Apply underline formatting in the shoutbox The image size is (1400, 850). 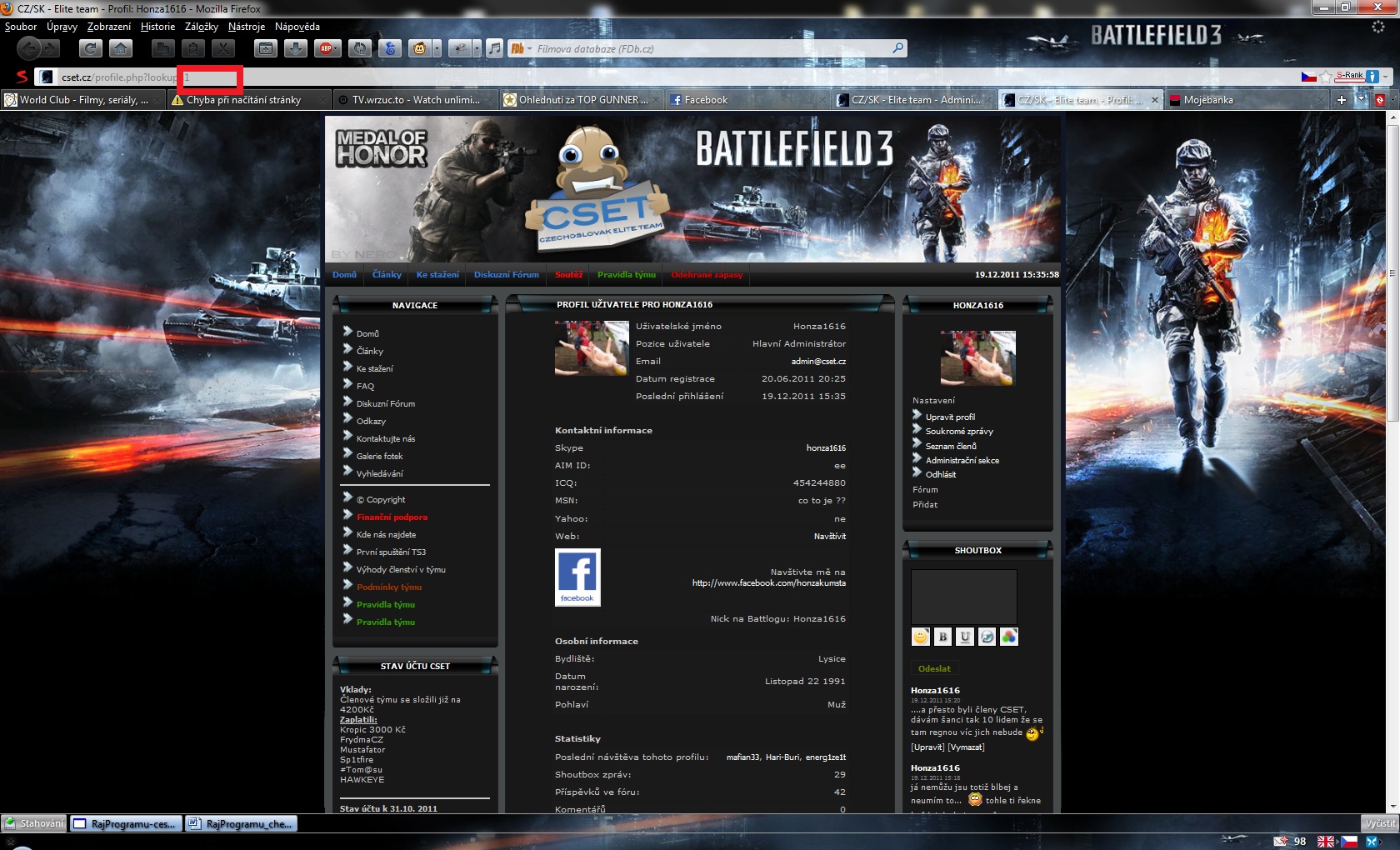965,637
